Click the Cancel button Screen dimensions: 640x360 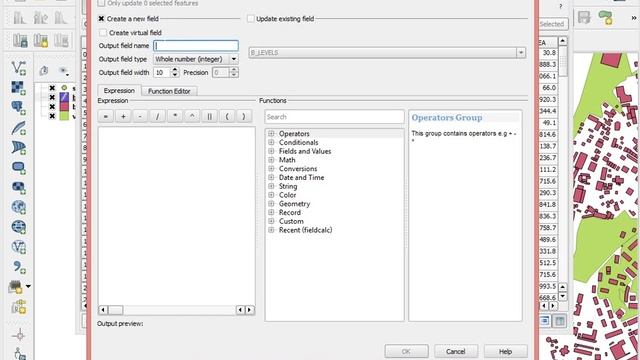(456, 351)
